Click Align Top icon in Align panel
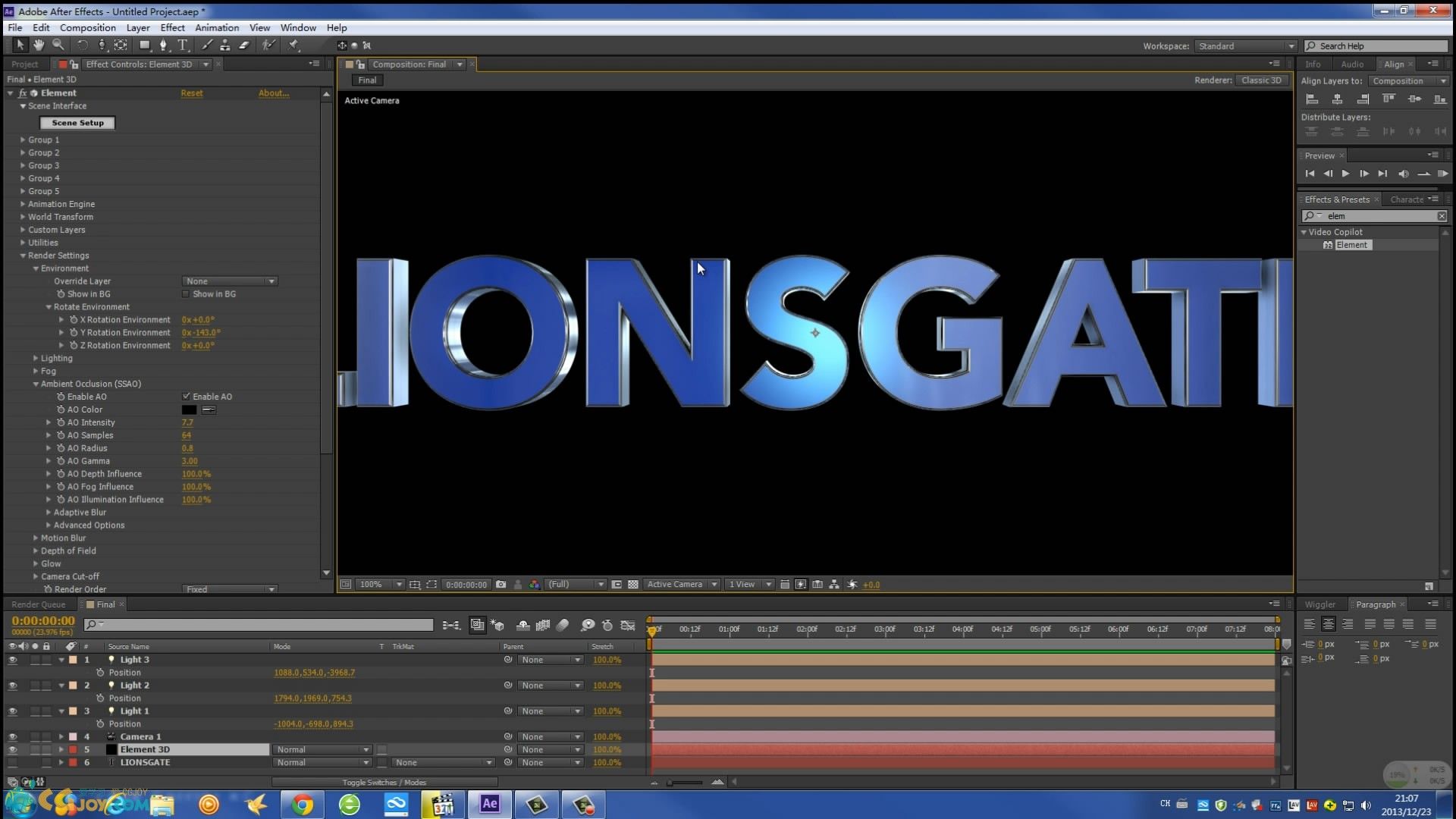This screenshot has width=1456, height=819. 1389,99
